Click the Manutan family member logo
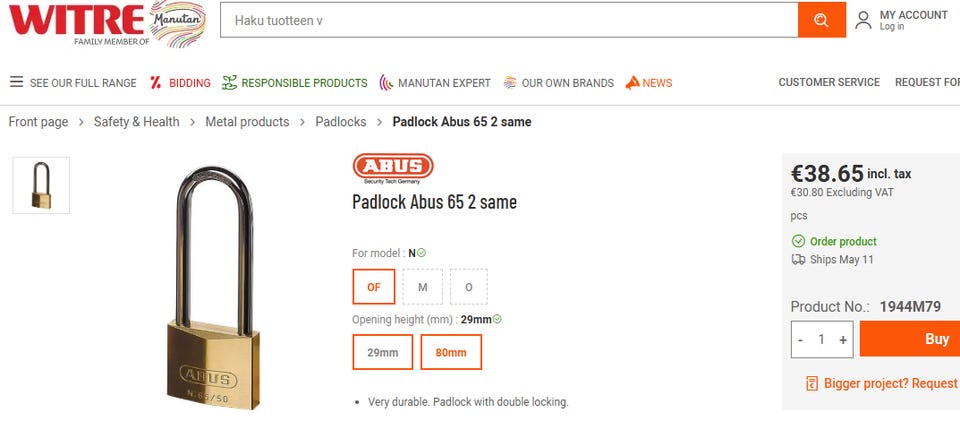Screen dimensions: 960x421 point(178,23)
